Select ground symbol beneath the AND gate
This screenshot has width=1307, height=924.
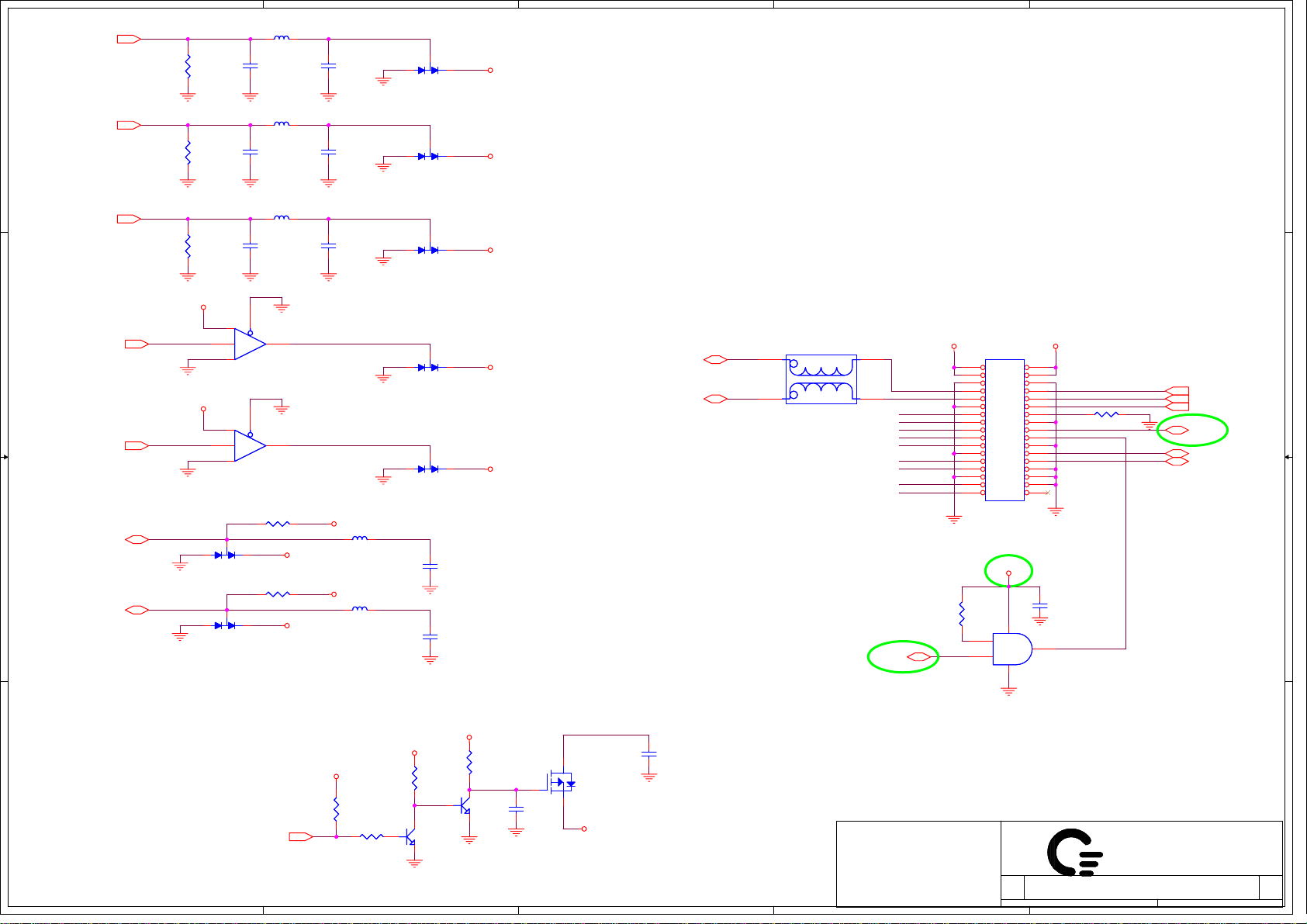(x=1008, y=690)
